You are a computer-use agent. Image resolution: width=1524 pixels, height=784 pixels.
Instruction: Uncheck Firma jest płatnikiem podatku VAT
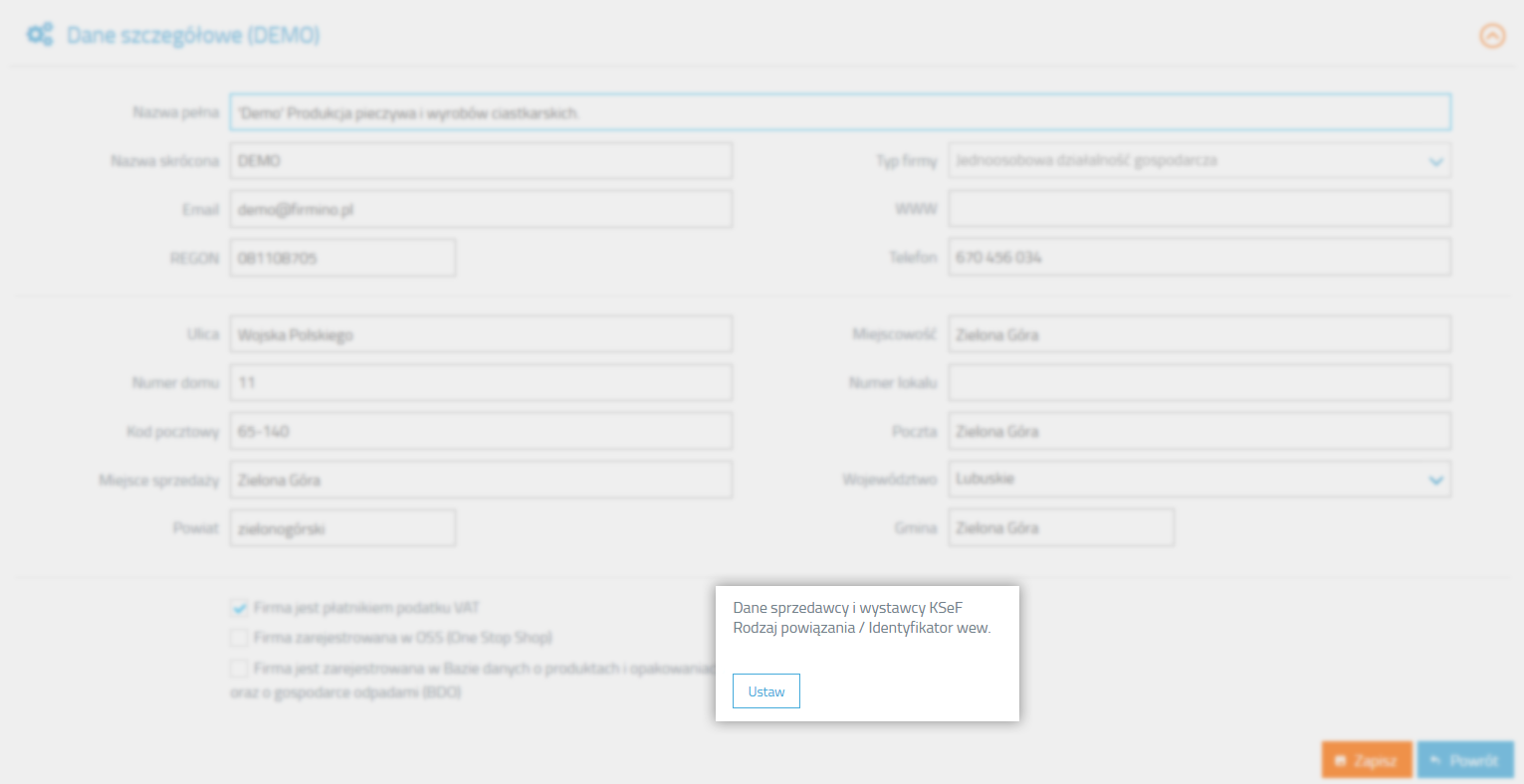(x=239, y=608)
